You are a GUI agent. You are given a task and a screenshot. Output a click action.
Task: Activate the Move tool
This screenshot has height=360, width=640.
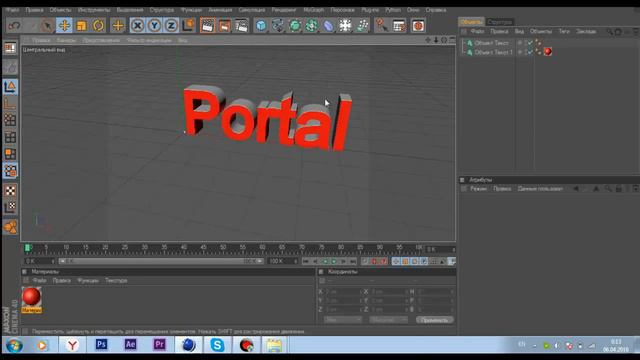click(64, 26)
